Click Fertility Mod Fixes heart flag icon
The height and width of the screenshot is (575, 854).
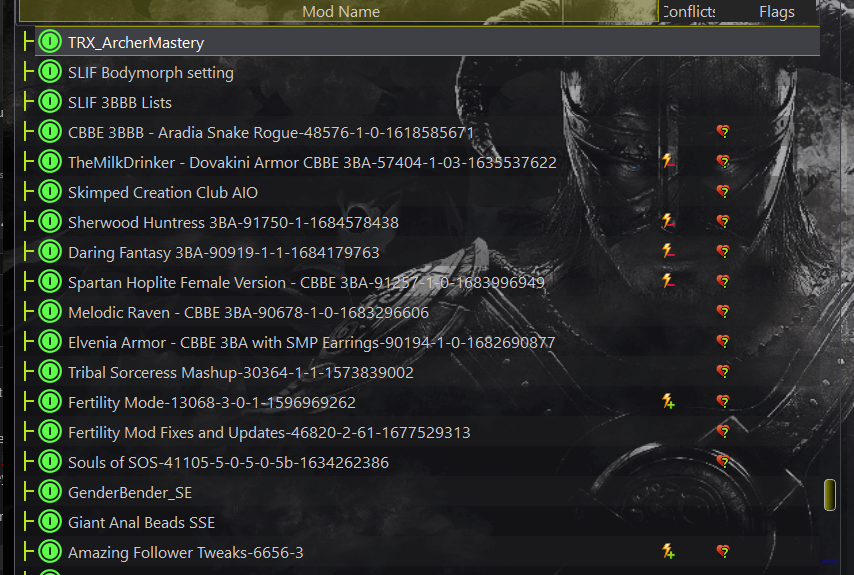(723, 431)
